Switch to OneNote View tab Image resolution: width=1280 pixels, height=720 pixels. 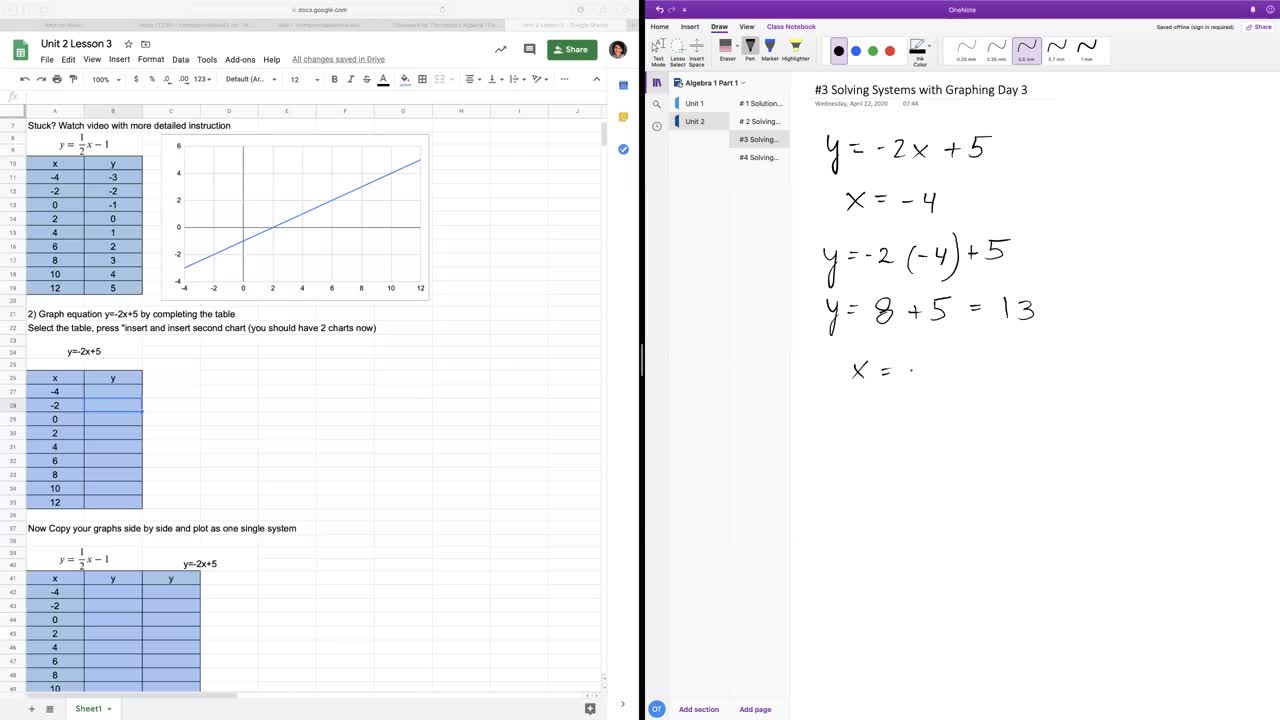[747, 27]
